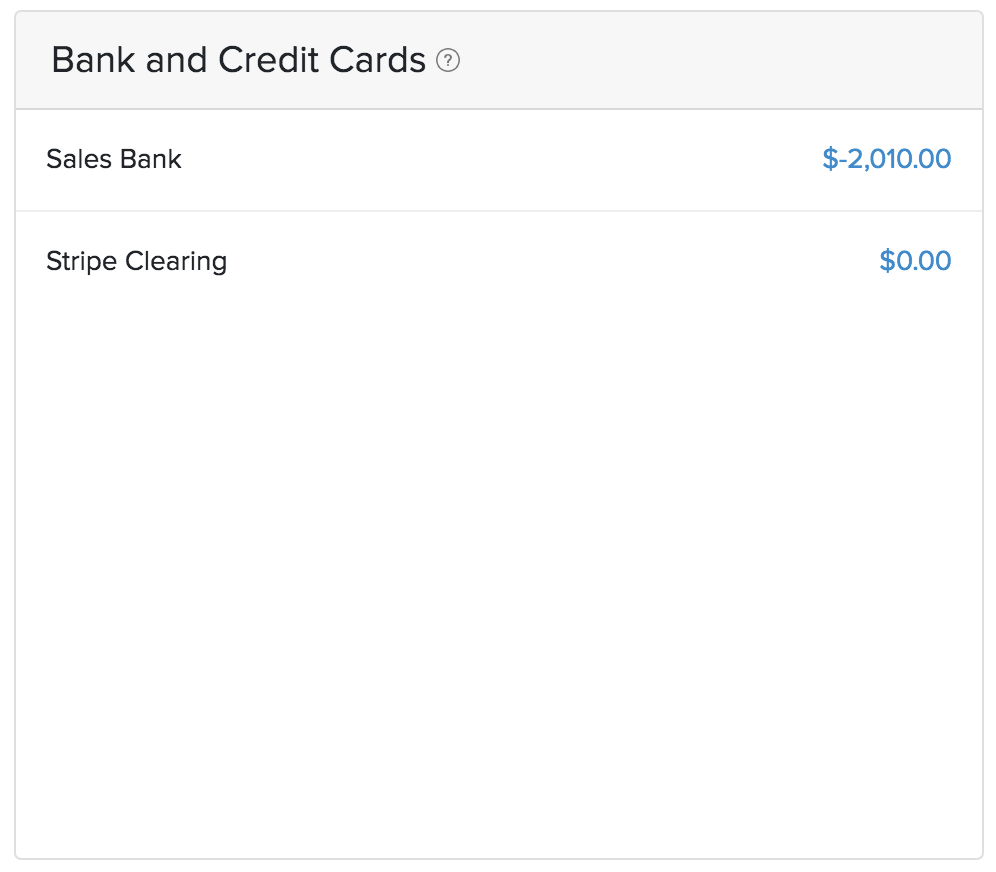Click the blue $0.00 amount
Image resolution: width=996 pixels, height=872 pixels.
click(x=915, y=261)
